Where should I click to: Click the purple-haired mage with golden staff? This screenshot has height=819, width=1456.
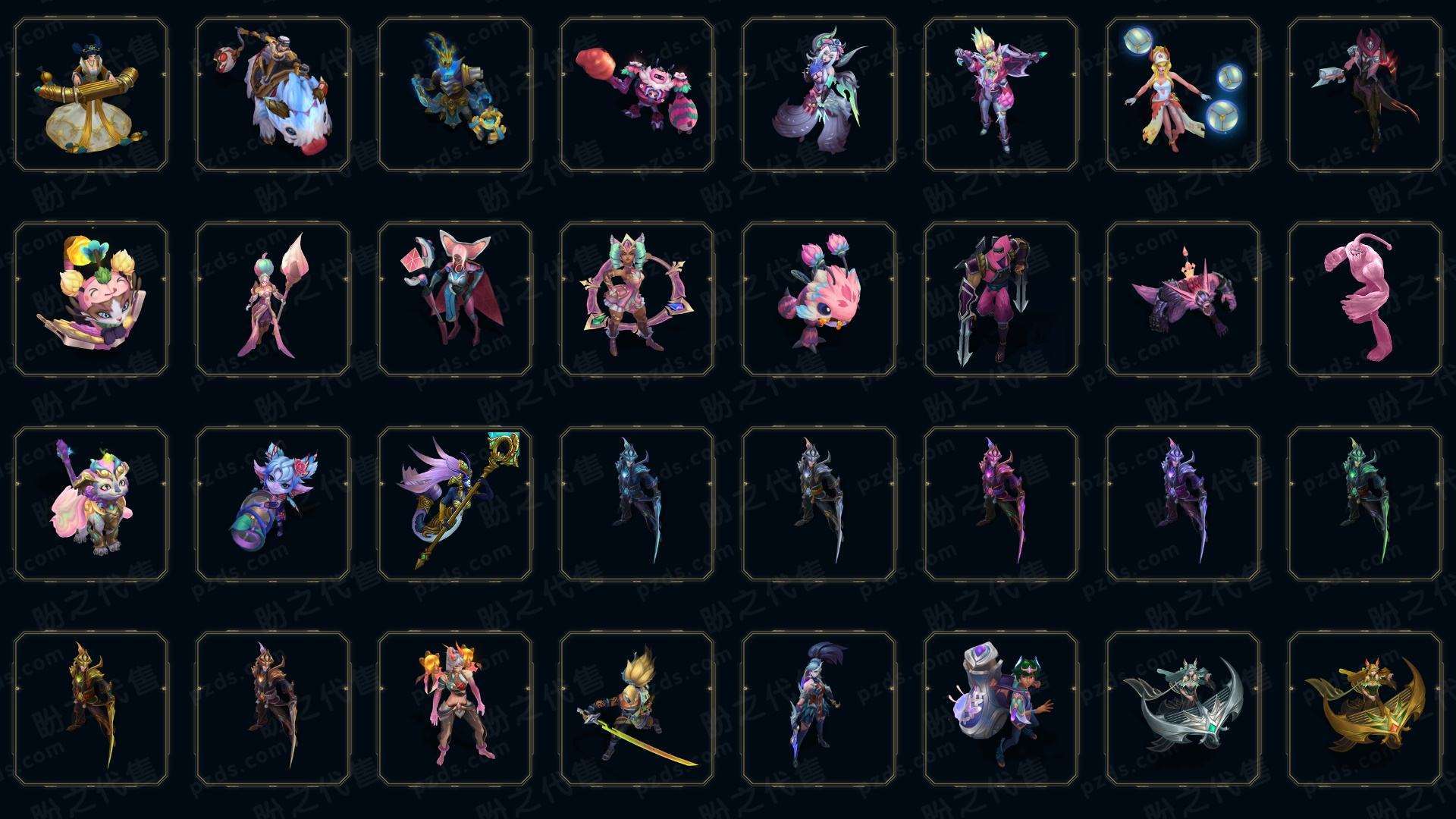point(455,504)
